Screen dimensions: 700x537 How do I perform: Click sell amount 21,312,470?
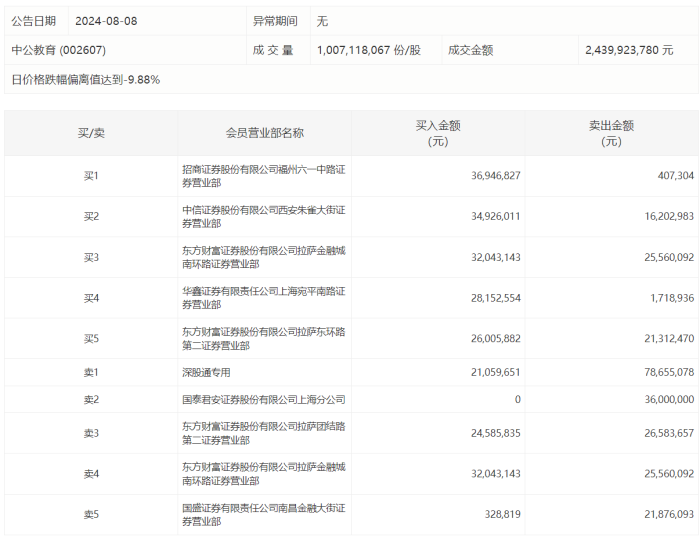(669, 339)
